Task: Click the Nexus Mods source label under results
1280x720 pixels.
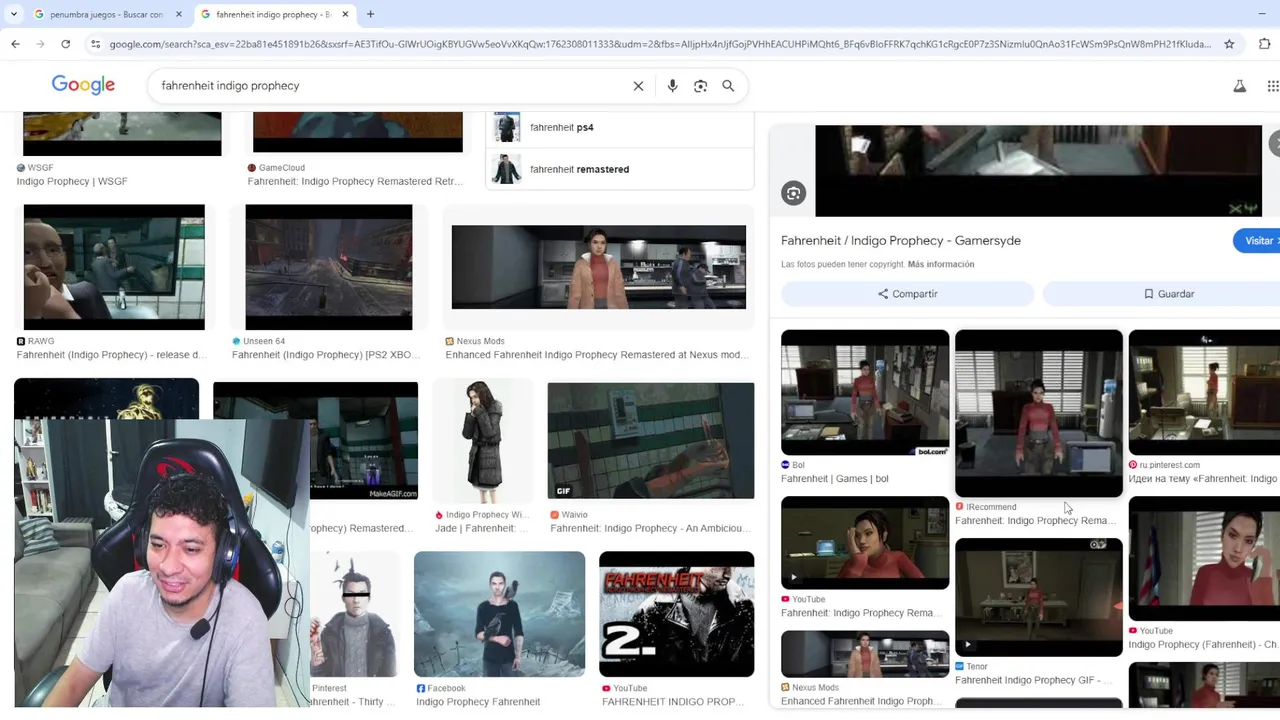Action: click(x=475, y=341)
